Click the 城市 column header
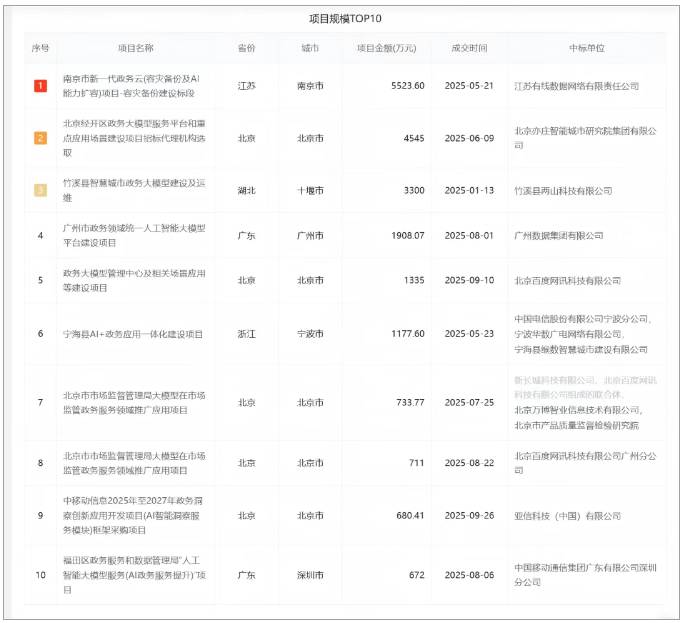Image resolution: width=684 pixels, height=623 pixels. 310,48
